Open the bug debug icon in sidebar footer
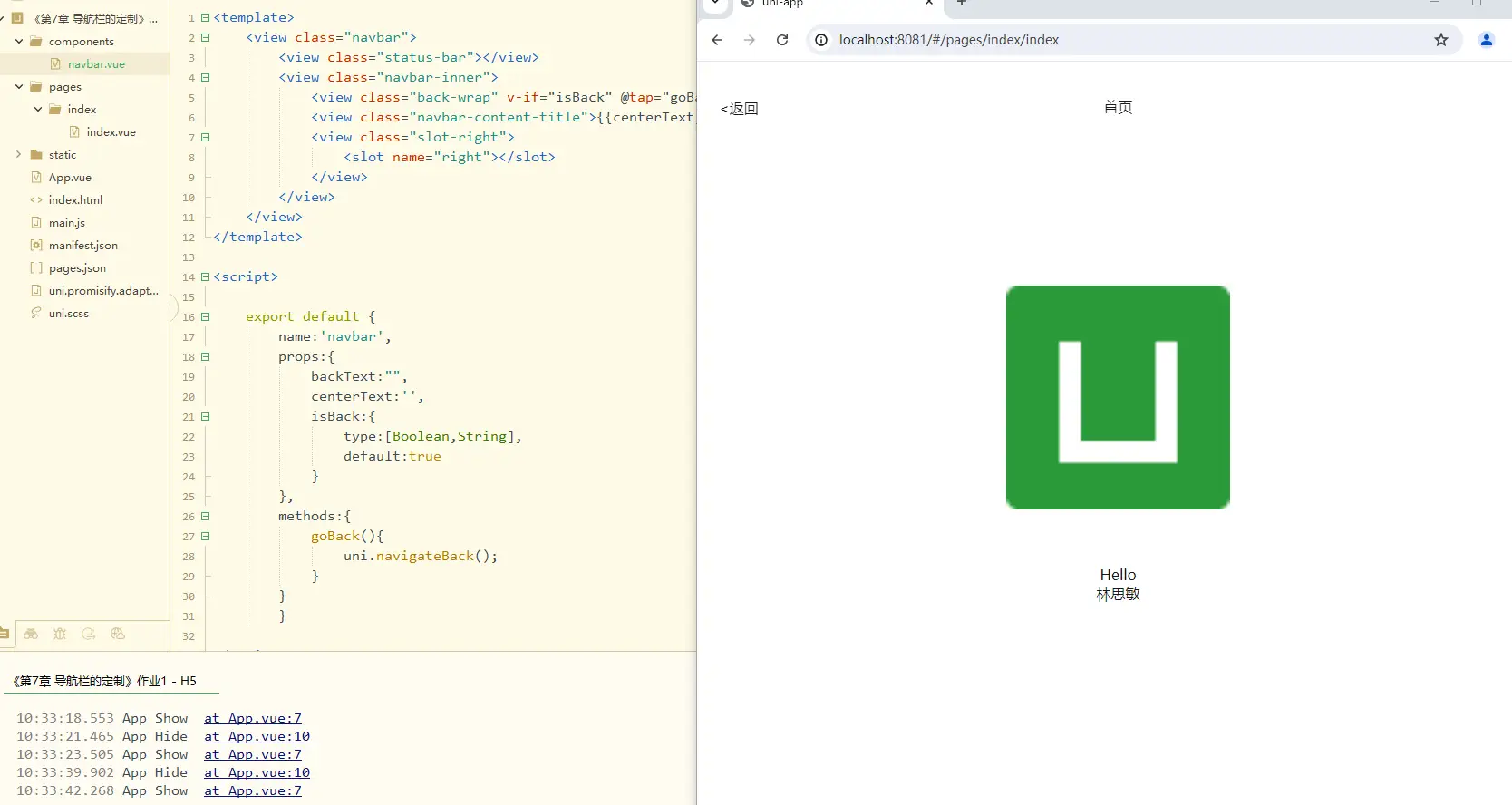1512x805 pixels. [60, 634]
